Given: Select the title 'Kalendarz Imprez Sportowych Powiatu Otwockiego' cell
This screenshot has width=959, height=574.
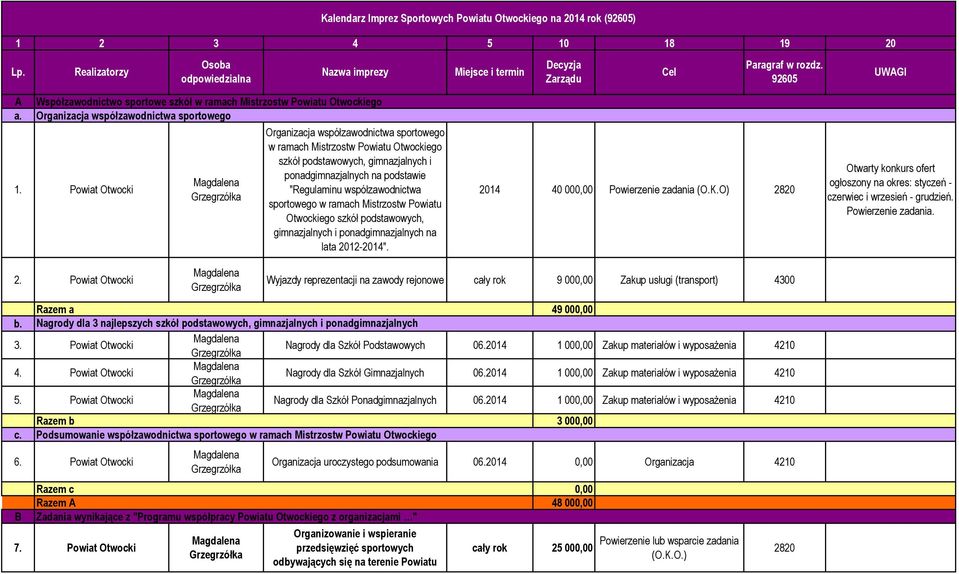Looking at the screenshot, I should tap(478, 18).
